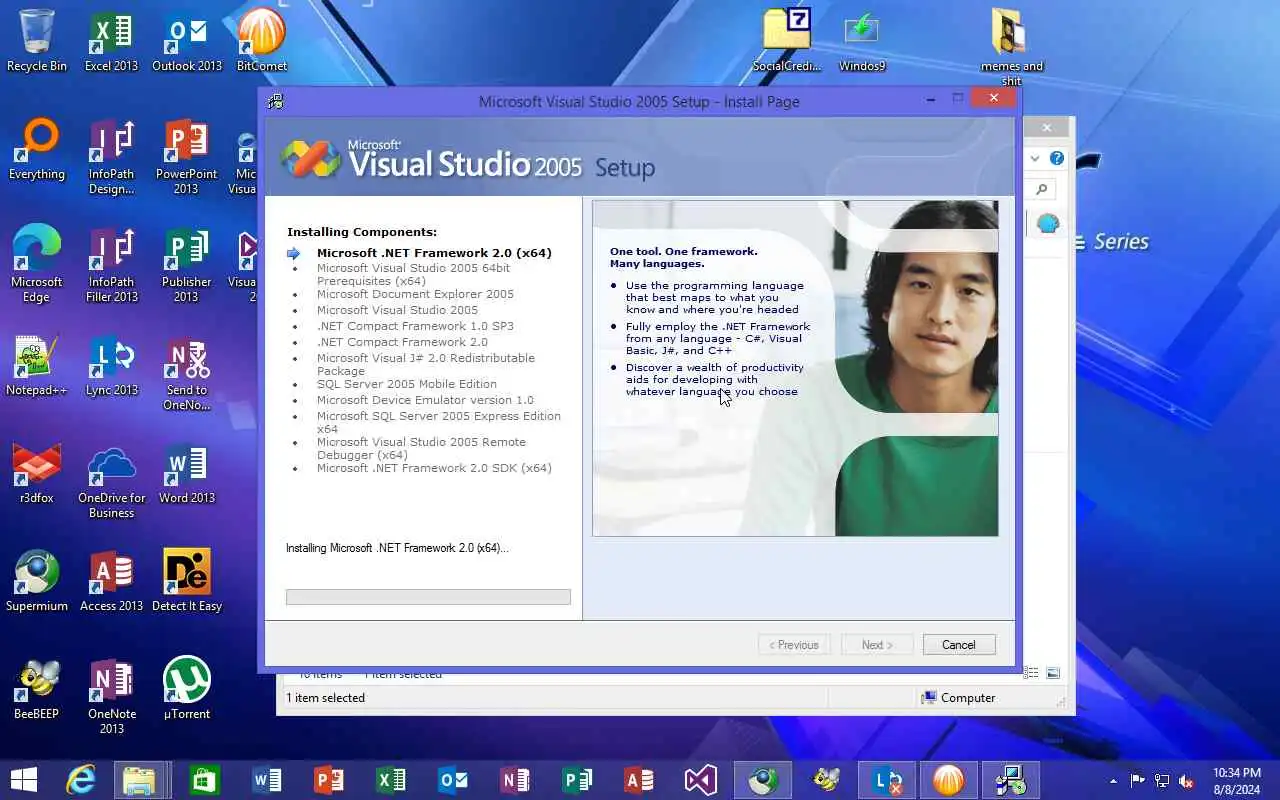Click the search box in Explorer window
The height and width of the screenshot is (800, 1280).
tap(1041, 189)
